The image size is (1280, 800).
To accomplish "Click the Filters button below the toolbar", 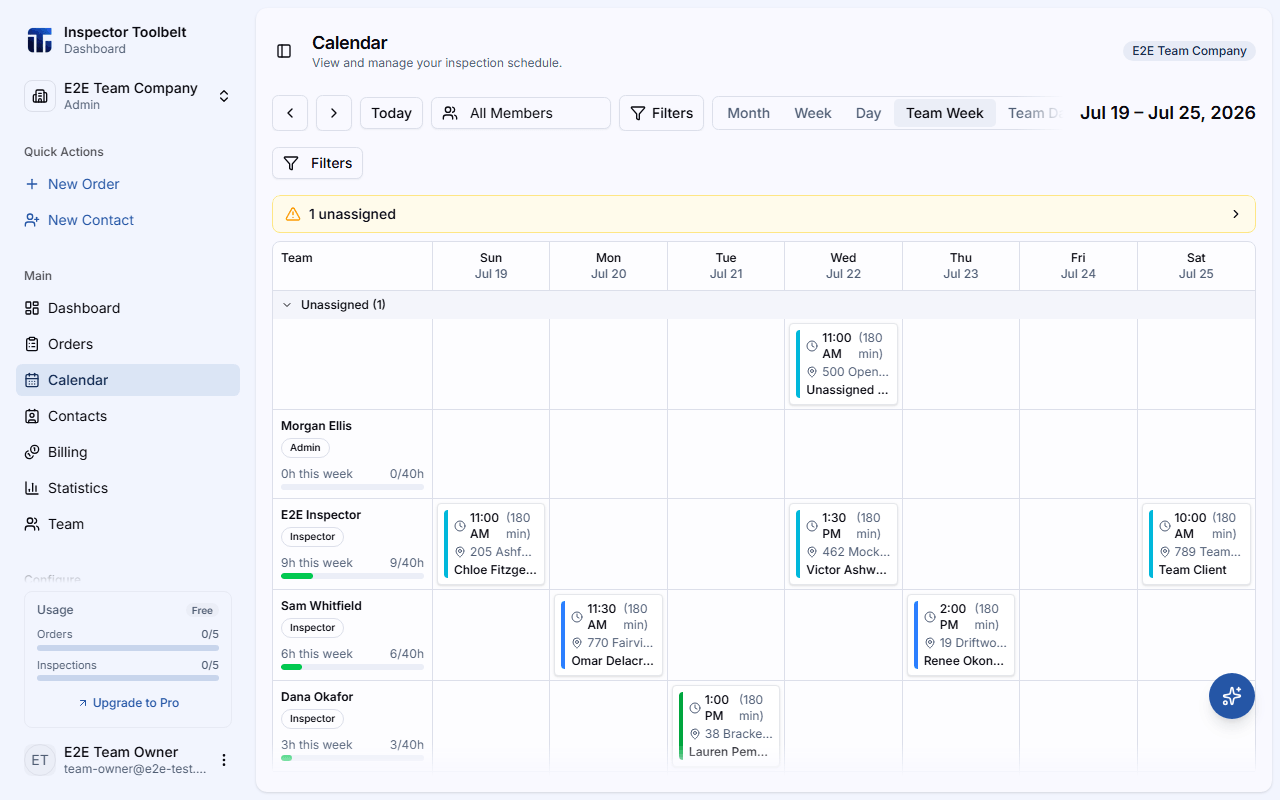I will click(317, 163).
